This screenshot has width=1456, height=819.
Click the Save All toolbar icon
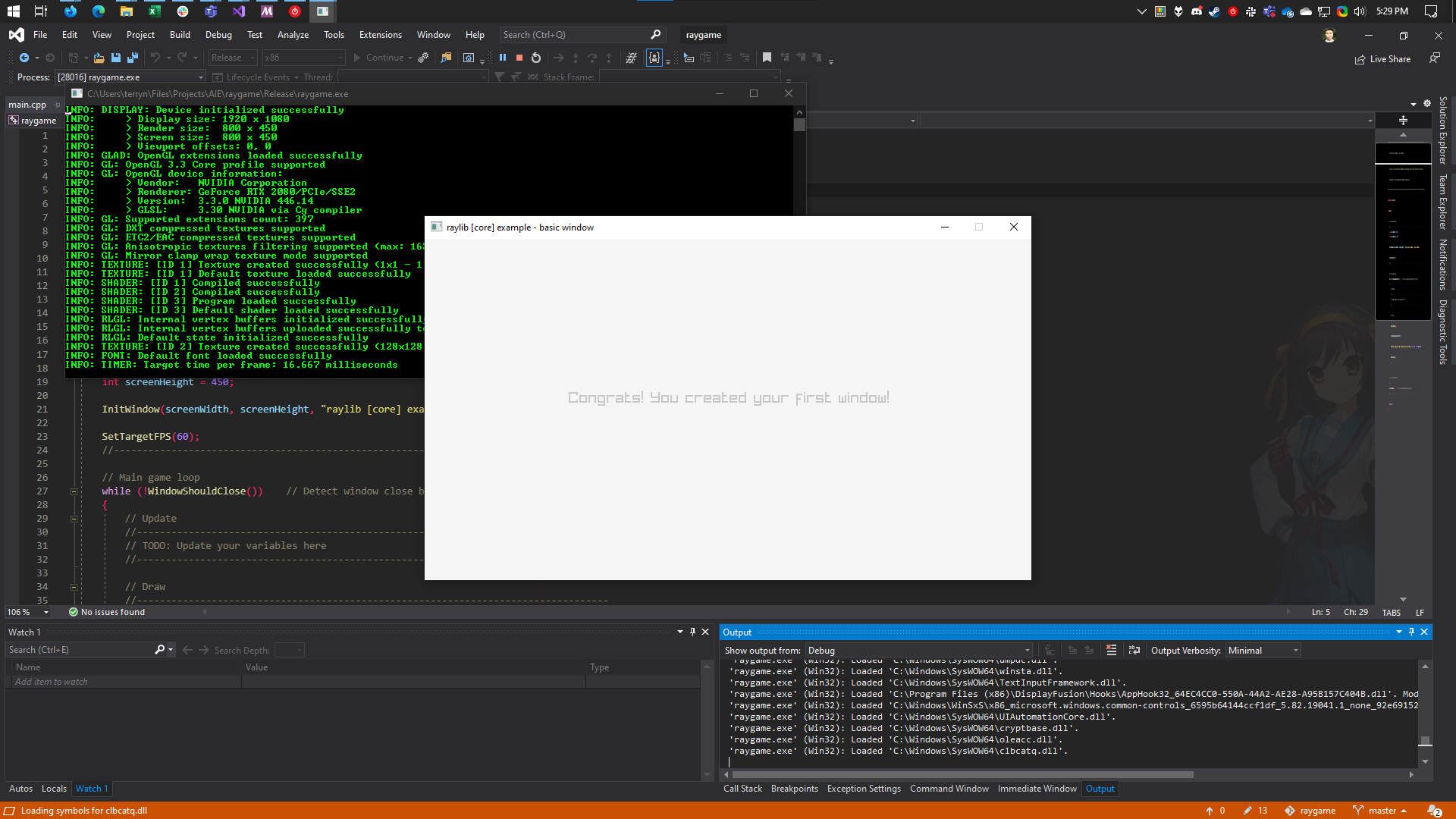[133, 58]
